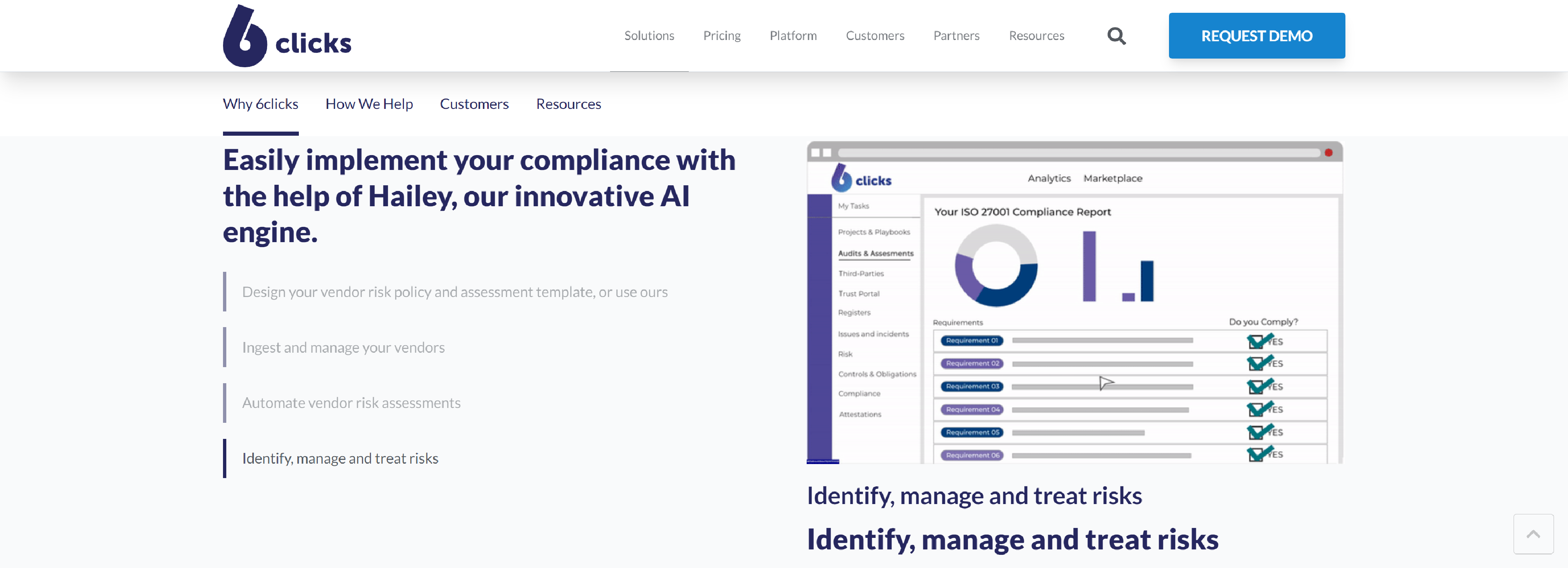Open the Platform menu
Viewport: 1568px width, 568px height.
pos(793,36)
